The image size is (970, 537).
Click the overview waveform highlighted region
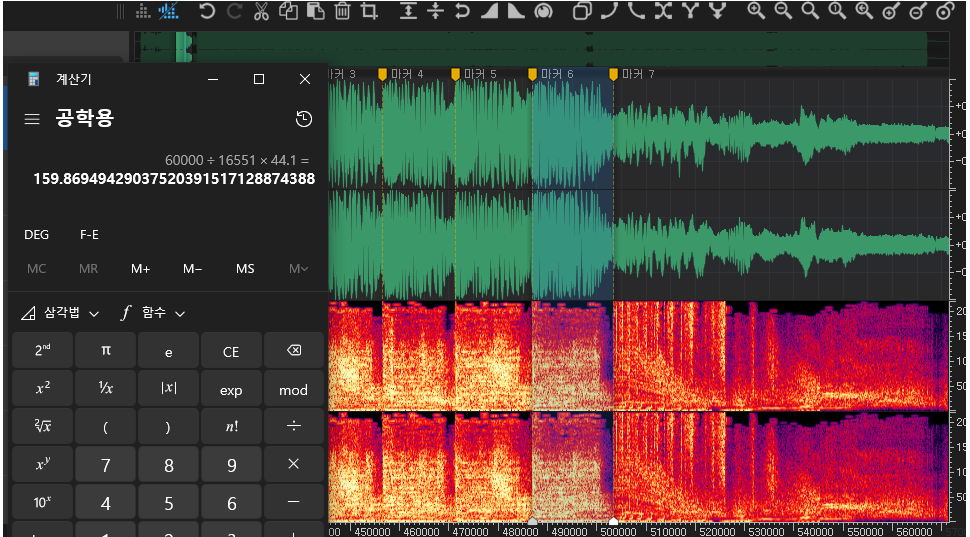pos(184,47)
